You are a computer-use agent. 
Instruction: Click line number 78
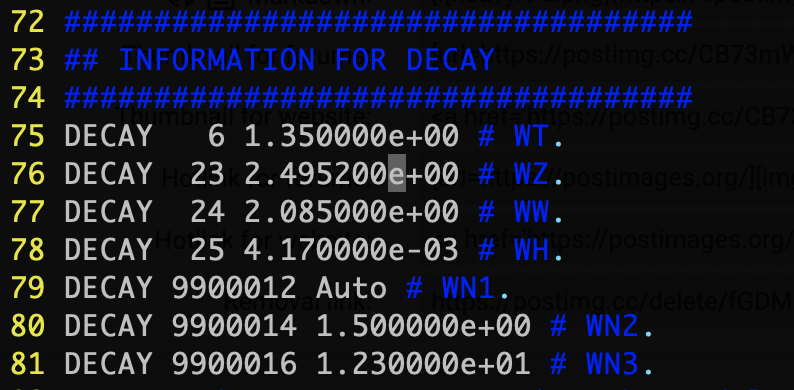[28, 249]
